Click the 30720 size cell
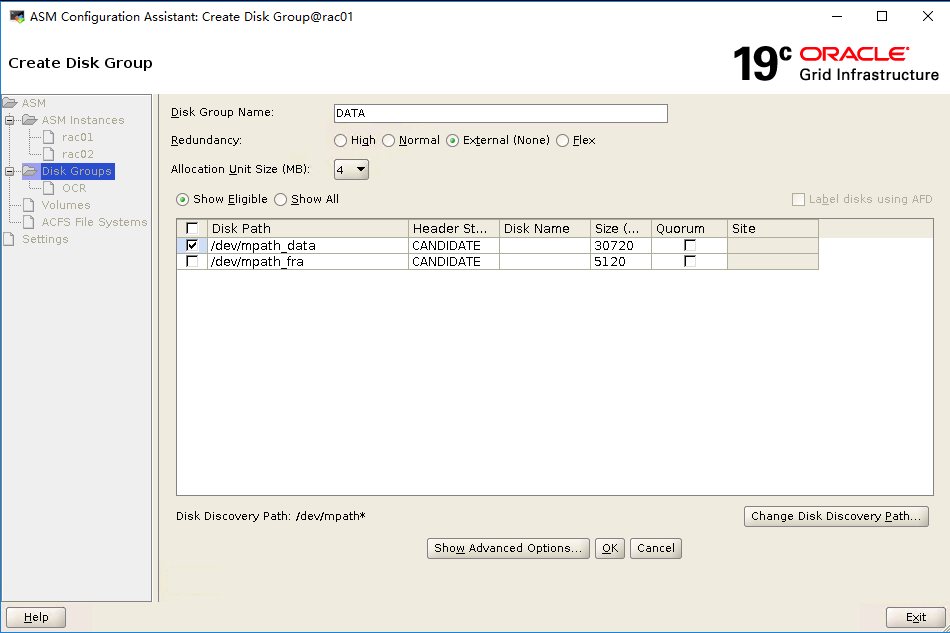The image size is (950, 633). coord(621,245)
